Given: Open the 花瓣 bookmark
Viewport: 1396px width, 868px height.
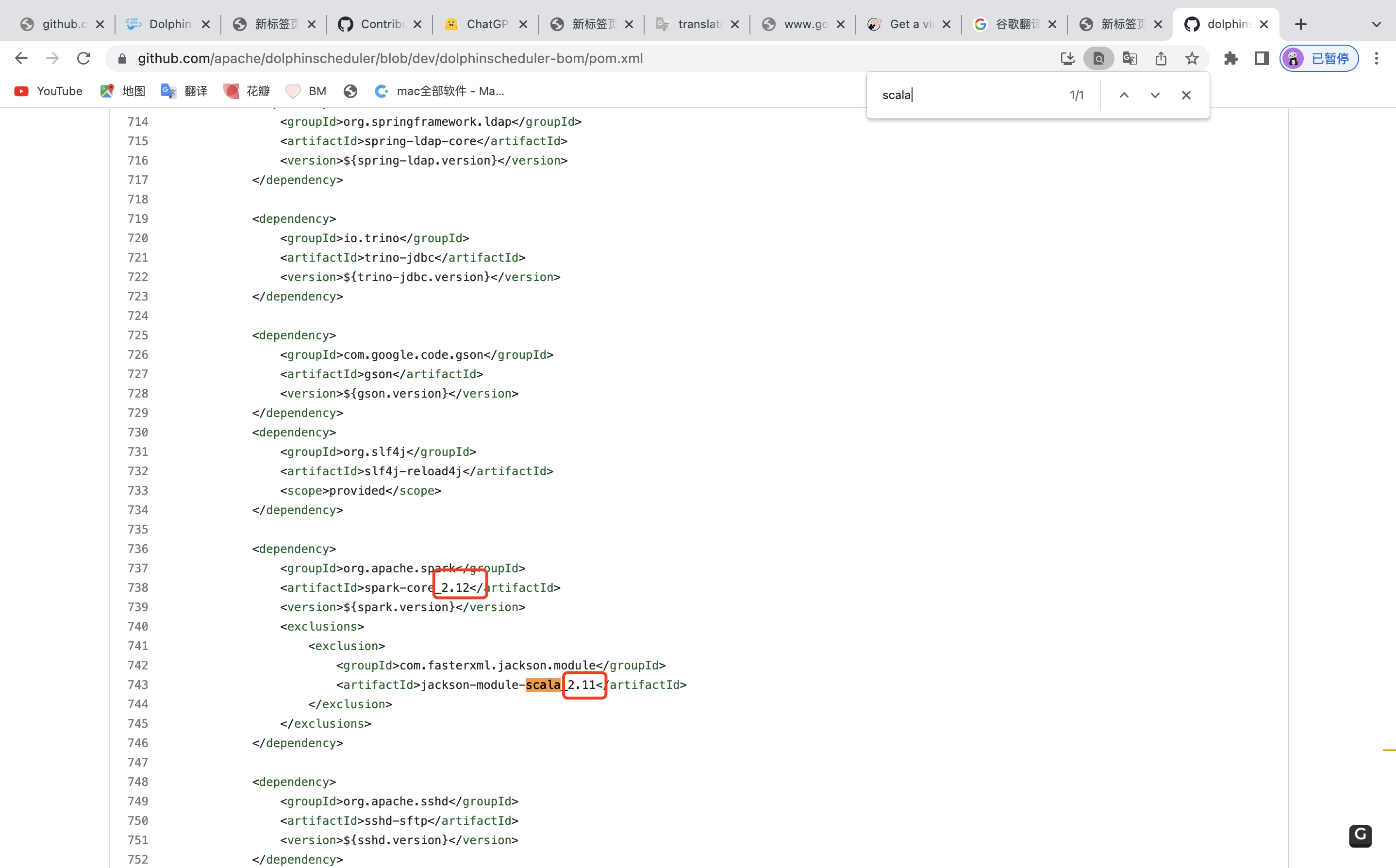Looking at the screenshot, I should point(246,91).
